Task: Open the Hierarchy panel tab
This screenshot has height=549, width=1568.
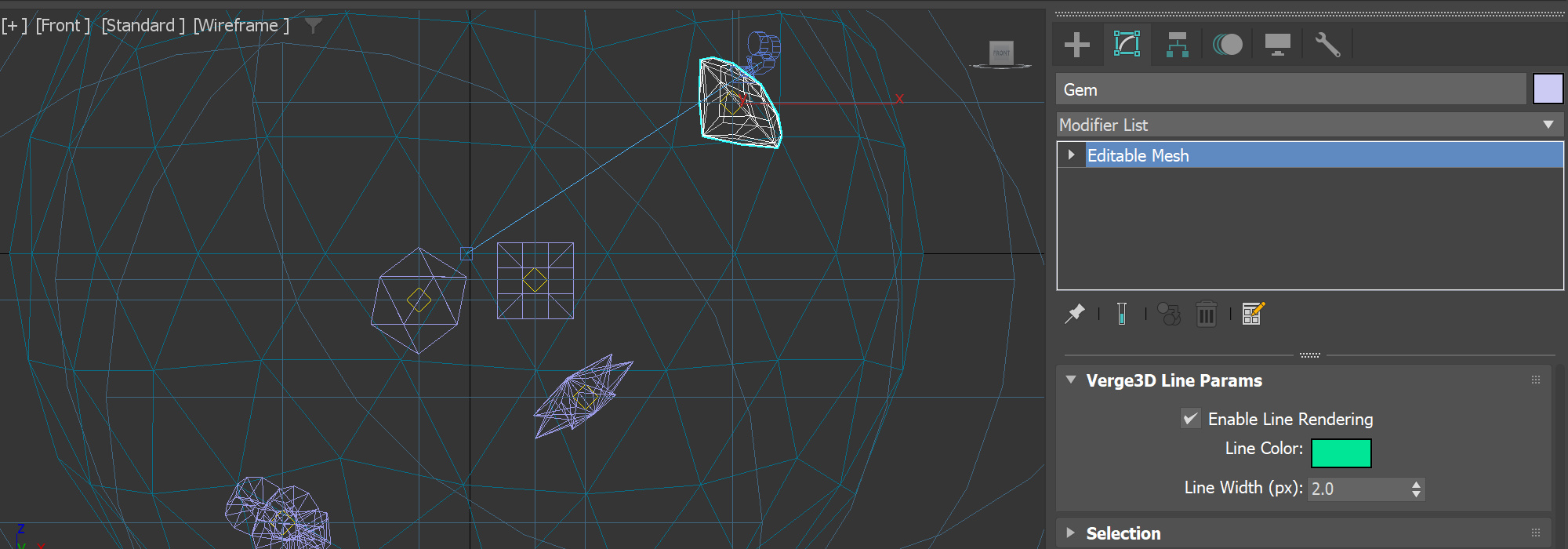Action: (1177, 44)
